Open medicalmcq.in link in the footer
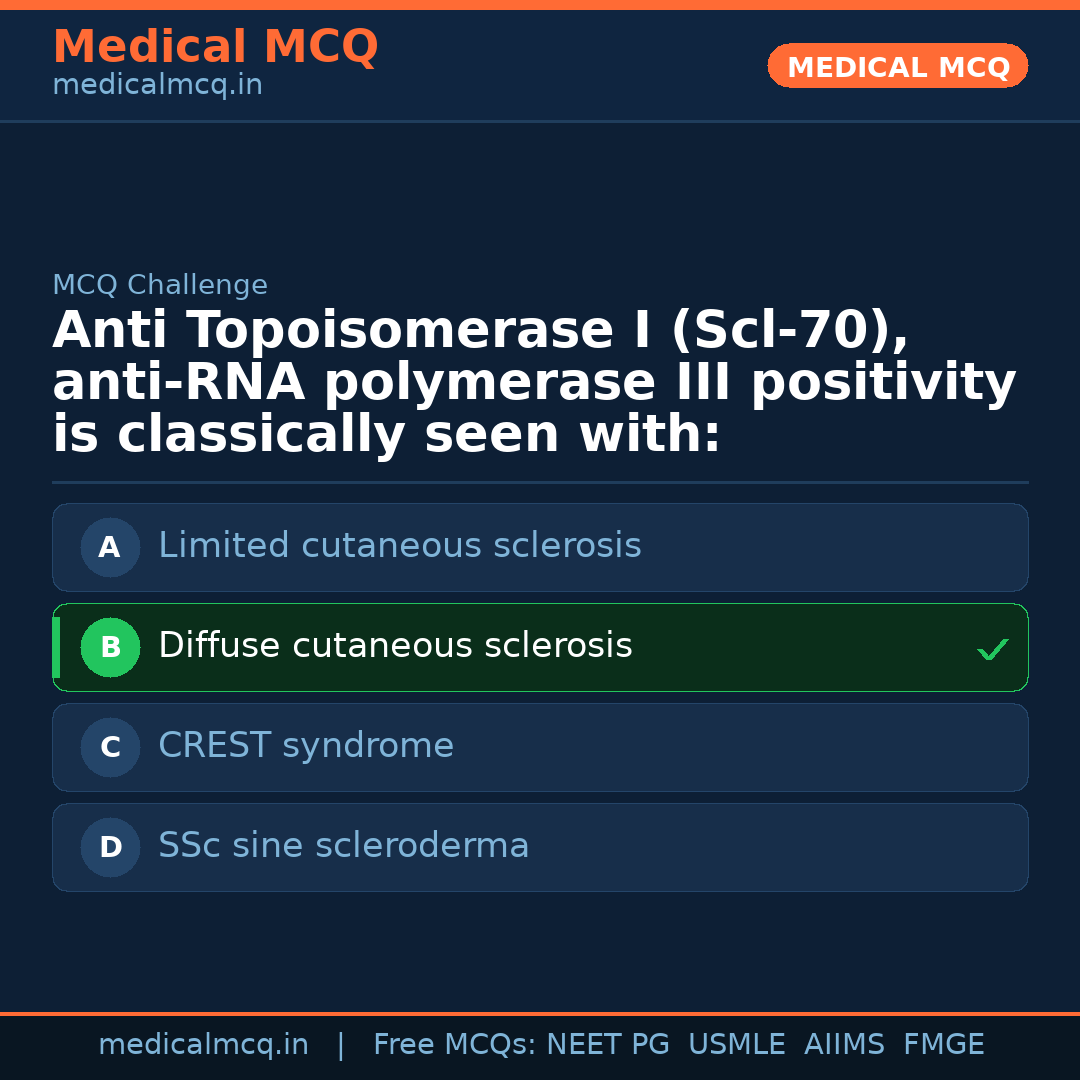This screenshot has height=1080, width=1080. (203, 1045)
